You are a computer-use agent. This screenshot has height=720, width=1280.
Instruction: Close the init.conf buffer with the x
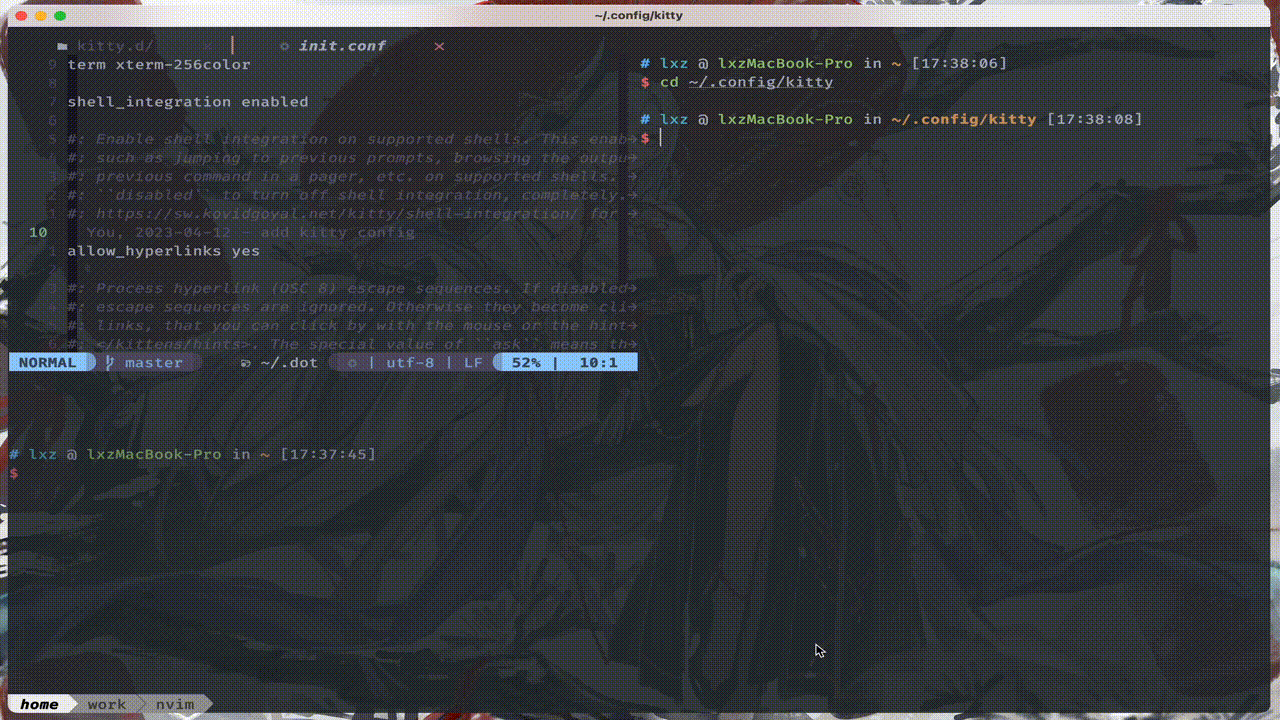pyautogui.click(x=438, y=46)
